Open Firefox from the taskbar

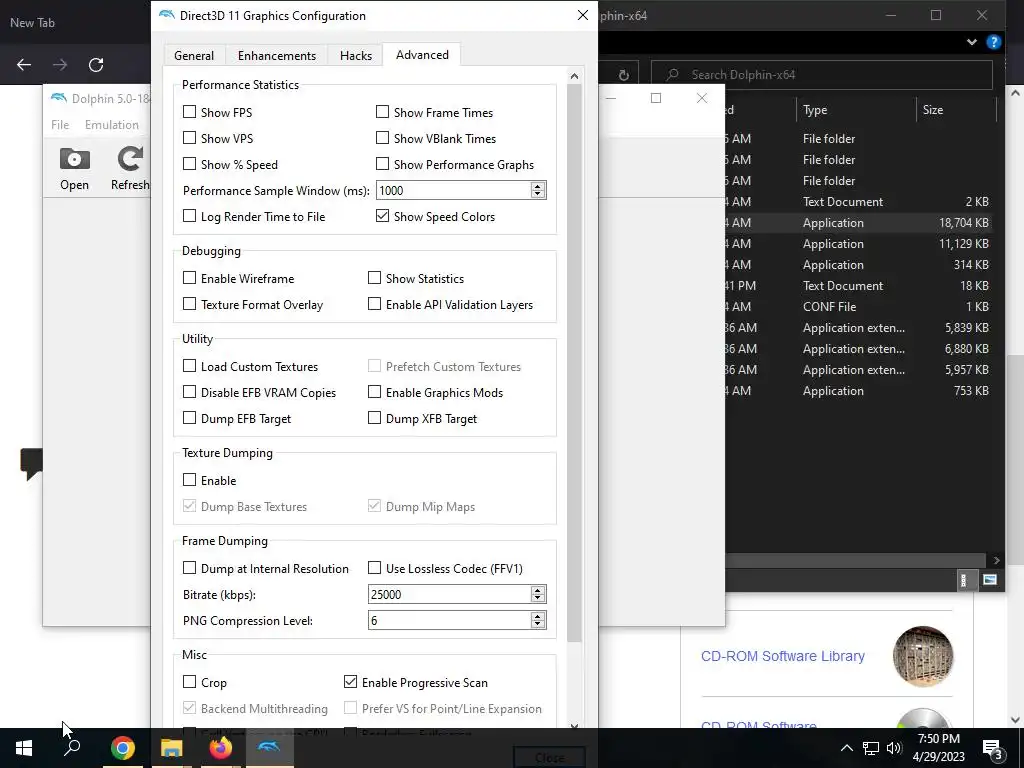[x=220, y=748]
